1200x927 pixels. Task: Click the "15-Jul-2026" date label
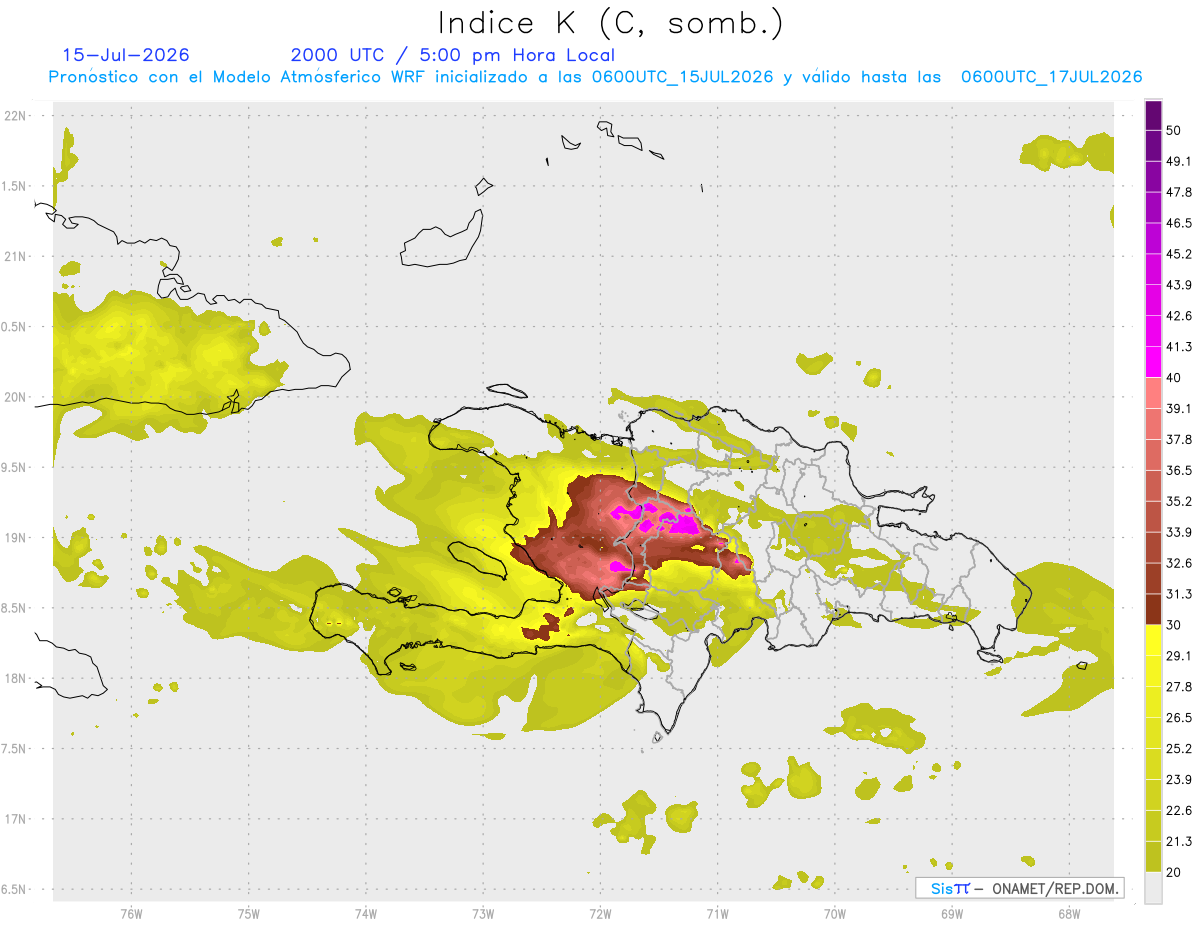click(x=126, y=55)
